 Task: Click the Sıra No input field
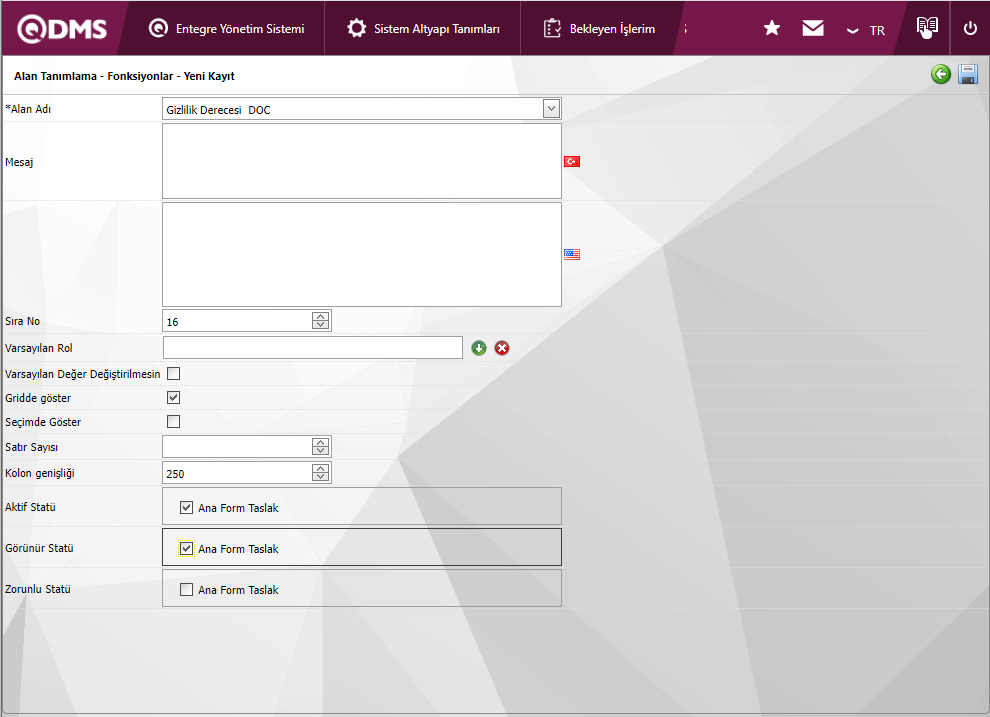[237, 321]
